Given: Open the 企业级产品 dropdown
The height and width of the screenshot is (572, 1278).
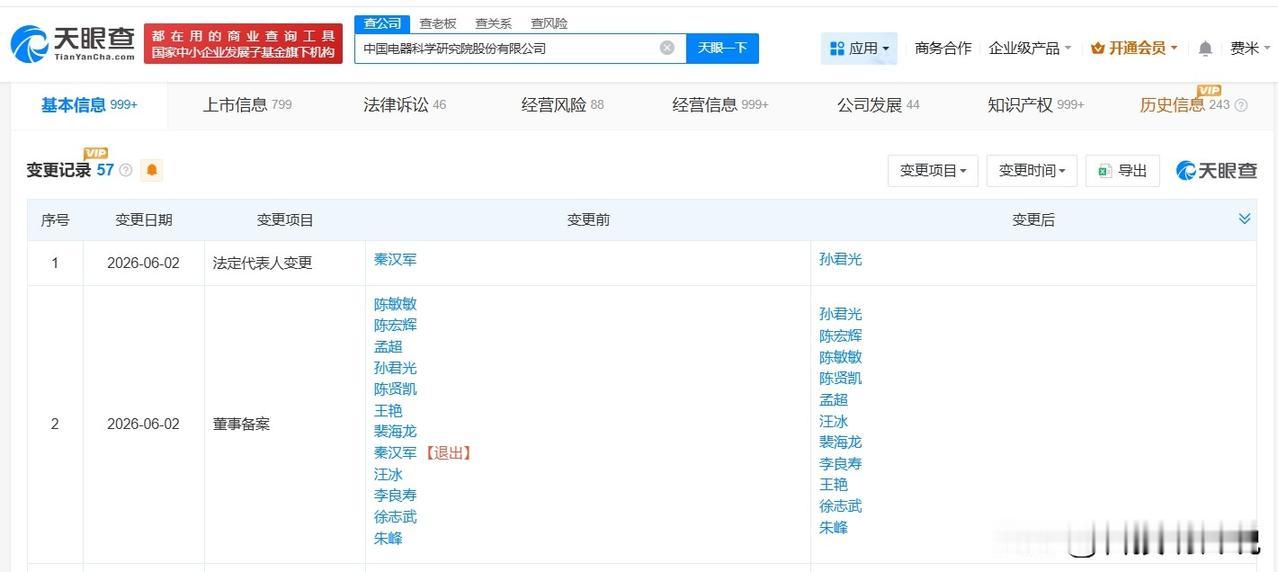Looking at the screenshot, I should pyautogui.click(x=1030, y=48).
